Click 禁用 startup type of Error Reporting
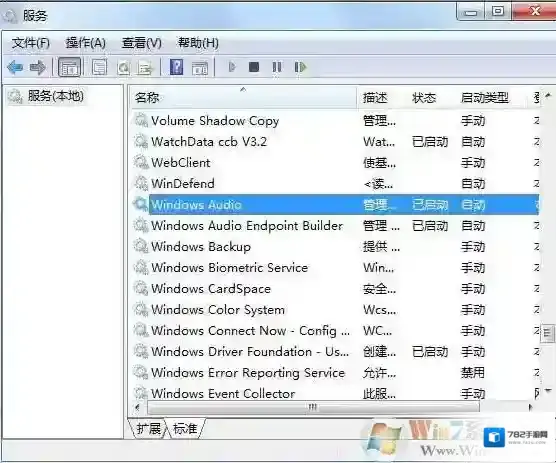The image size is (556, 463). (x=472, y=372)
